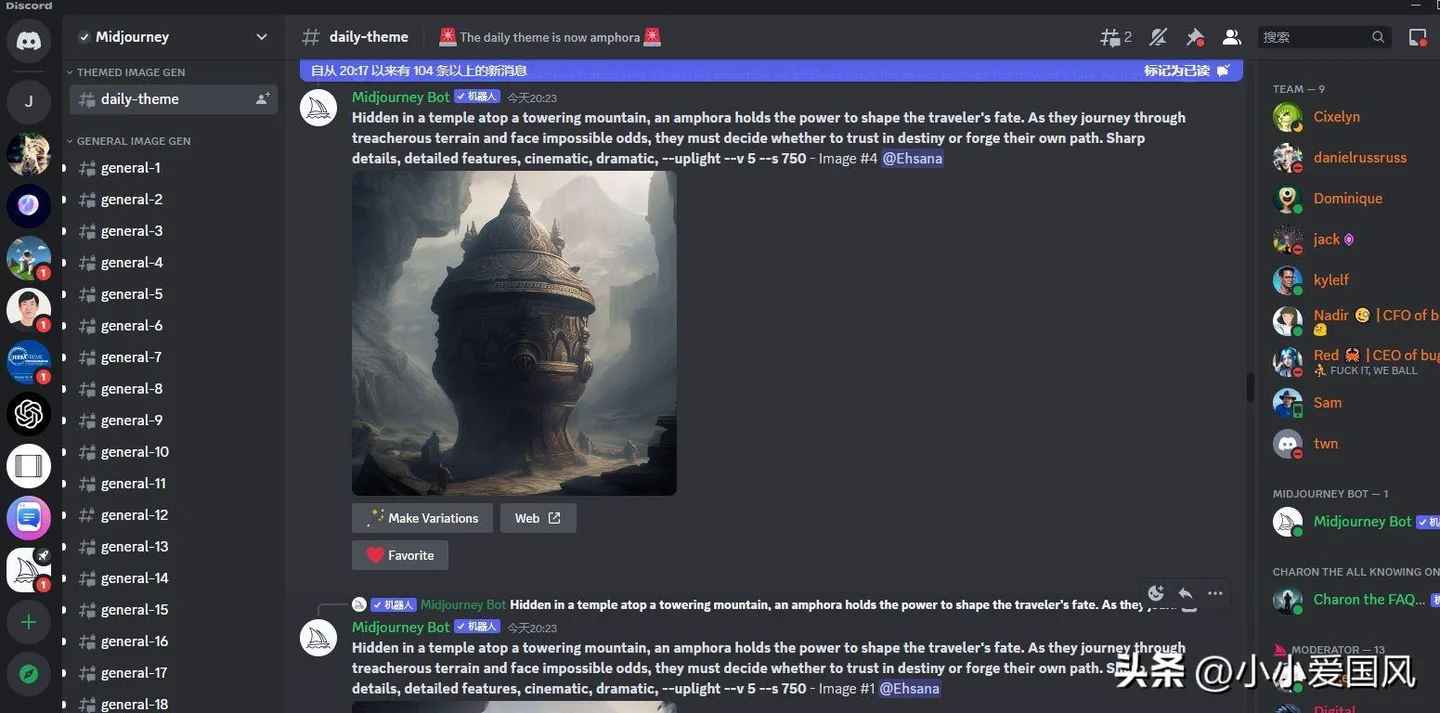Image resolution: width=1440 pixels, height=713 pixels.
Task: Click the invite people icon on daily-theme
Action: pyautogui.click(x=262, y=99)
